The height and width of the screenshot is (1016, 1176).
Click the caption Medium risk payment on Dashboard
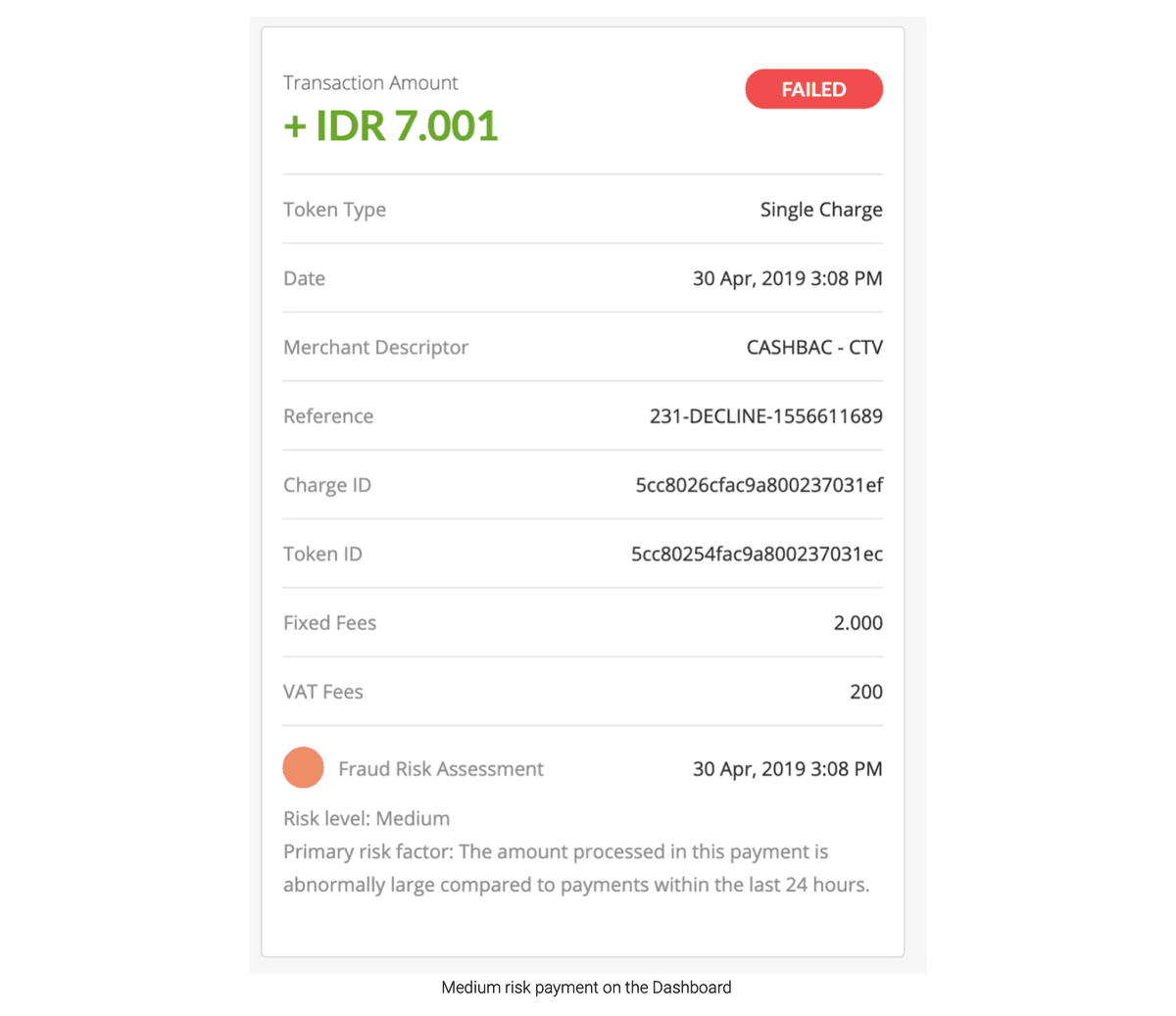point(586,988)
